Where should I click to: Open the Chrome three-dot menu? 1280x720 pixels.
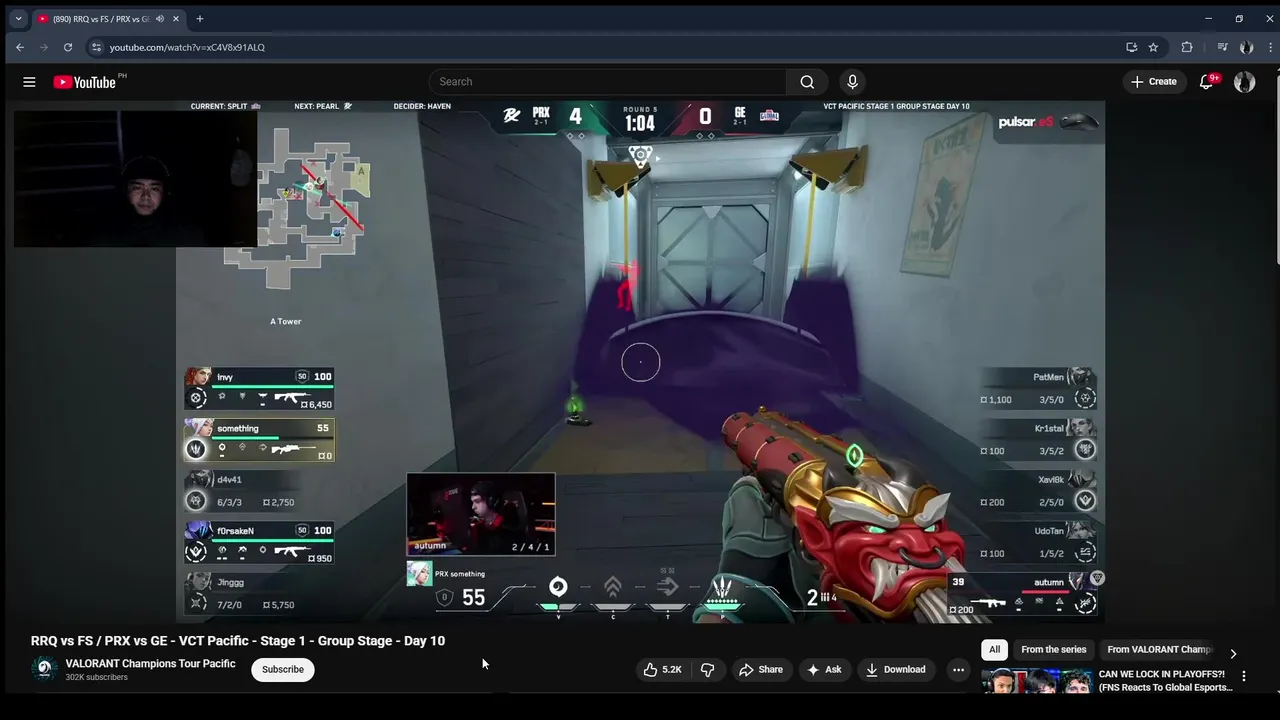(1268, 47)
